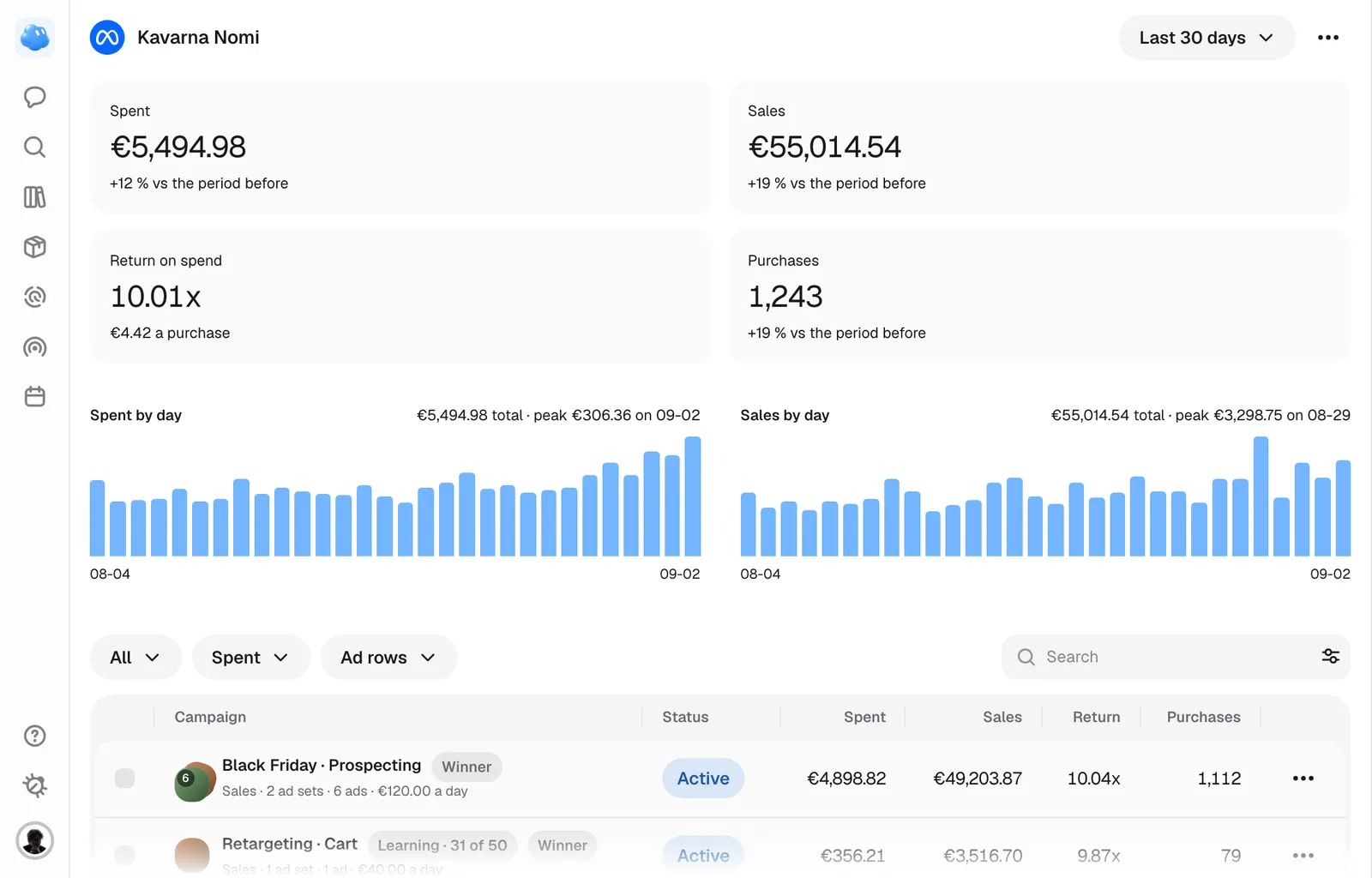
Task: Sort table by Purchases column header
Action: 1203,717
